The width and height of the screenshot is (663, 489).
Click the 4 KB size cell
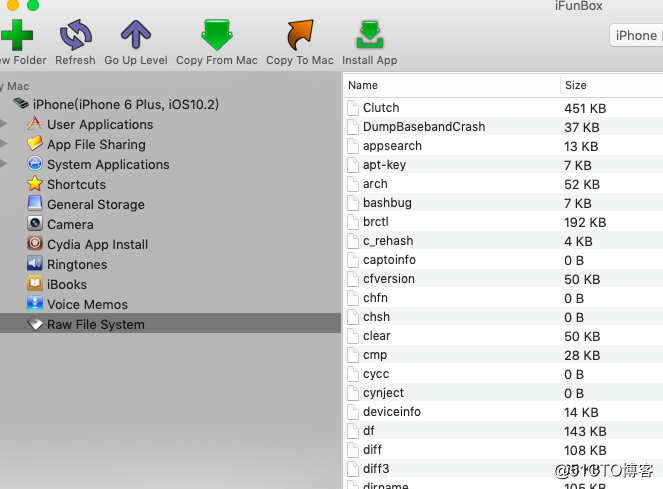point(578,242)
